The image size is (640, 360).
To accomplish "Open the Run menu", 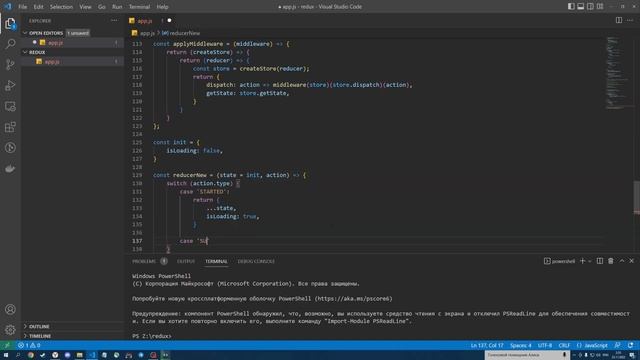I will 117,7.
